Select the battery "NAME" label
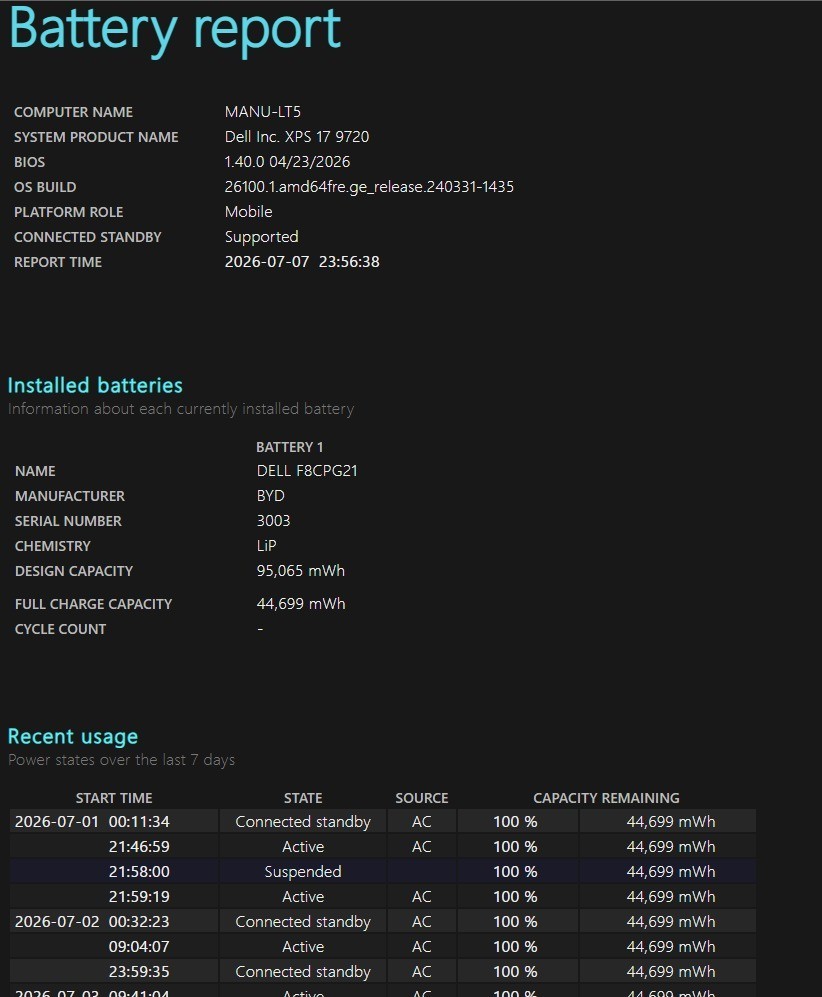The height and width of the screenshot is (997, 822). 35,471
